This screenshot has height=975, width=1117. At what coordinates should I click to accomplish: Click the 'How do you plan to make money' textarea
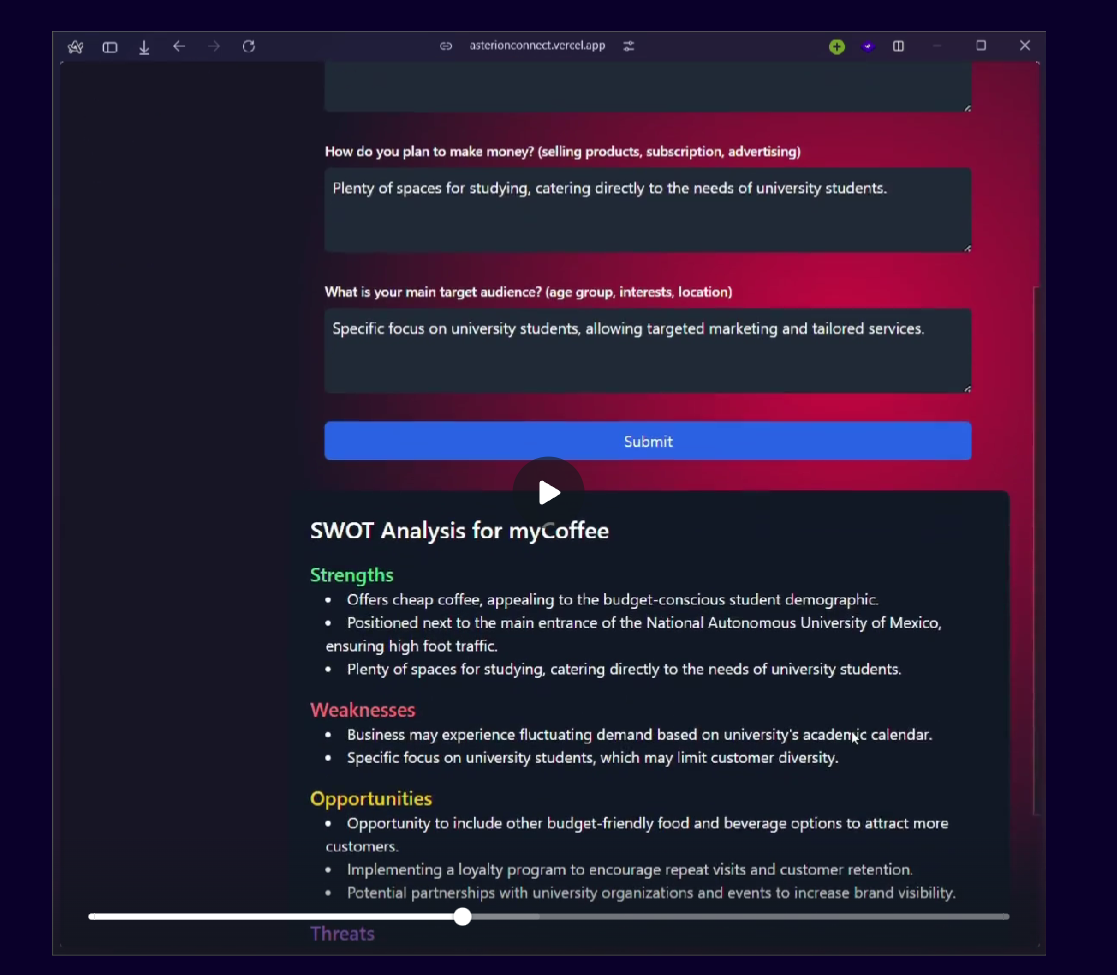(x=648, y=210)
